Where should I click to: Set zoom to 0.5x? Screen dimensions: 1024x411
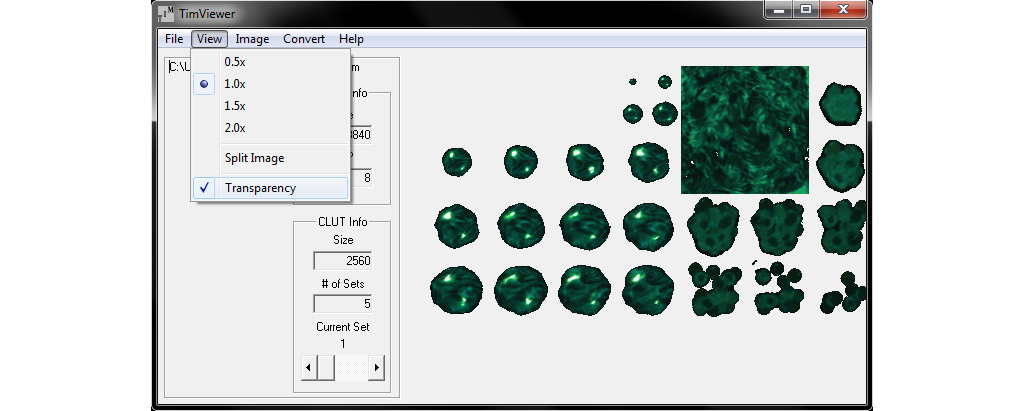(x=270, y=62)
